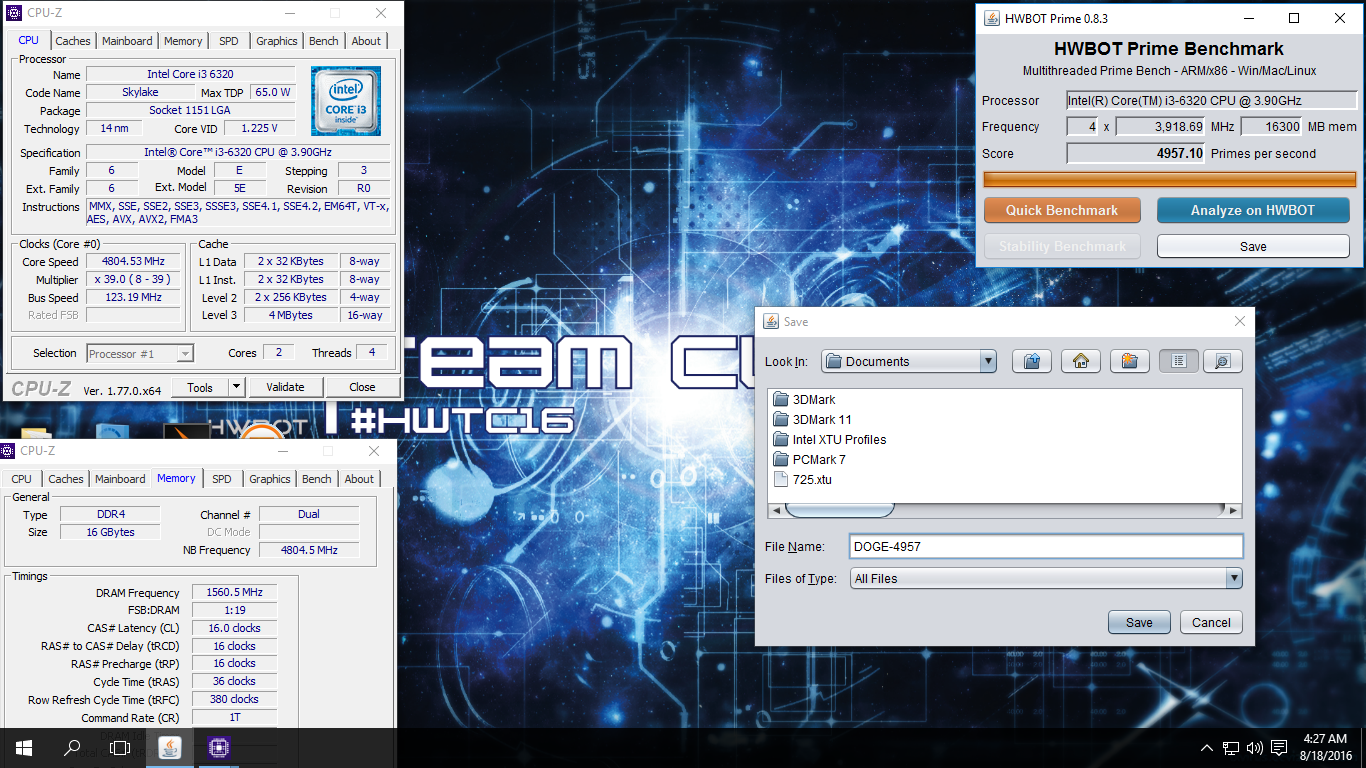Open the Action Center notification icon
This screenshot has height=768, width=1366.
tap(1280, 748)
